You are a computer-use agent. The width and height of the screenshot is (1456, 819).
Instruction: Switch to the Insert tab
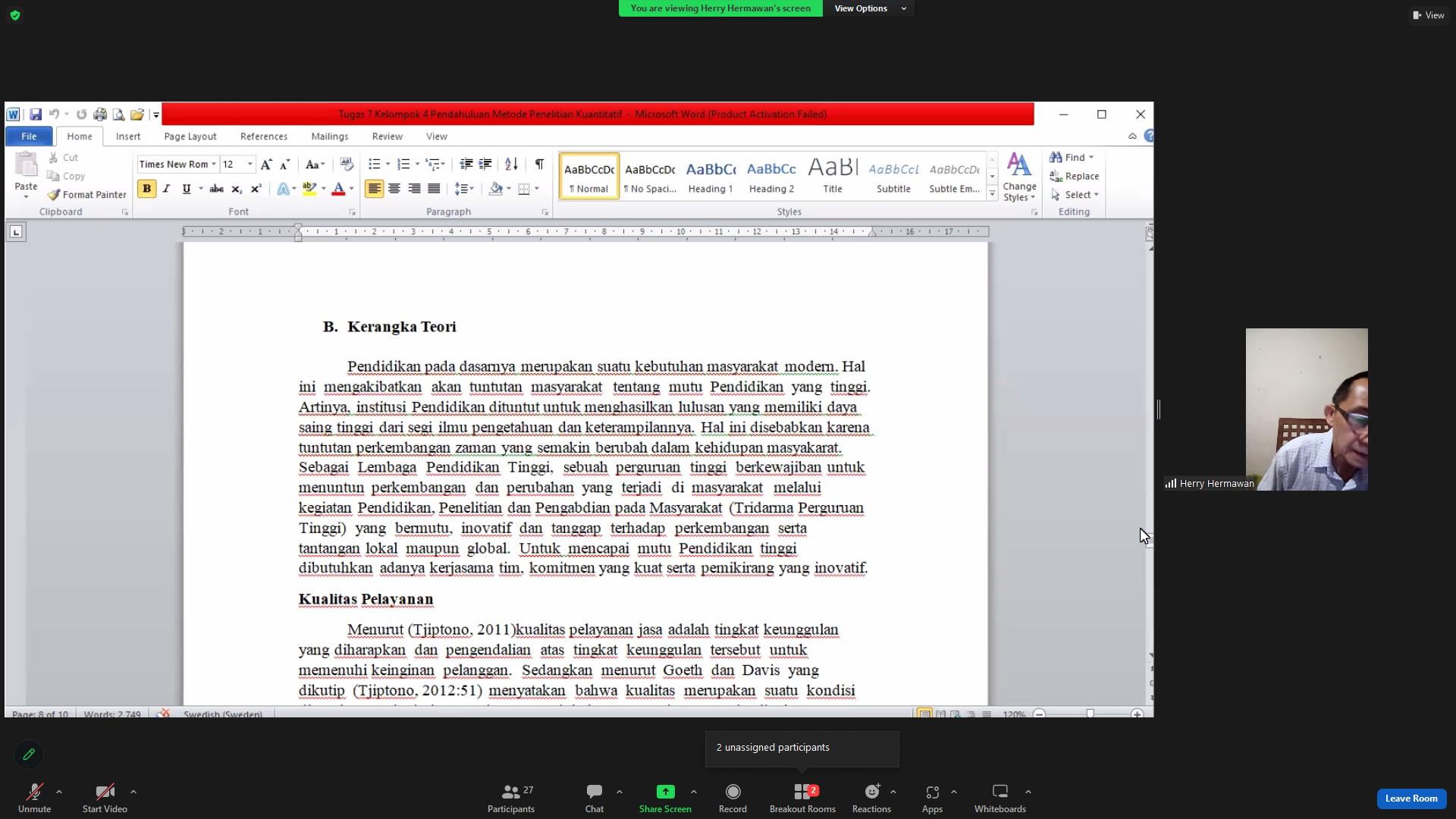pos(128,136)
